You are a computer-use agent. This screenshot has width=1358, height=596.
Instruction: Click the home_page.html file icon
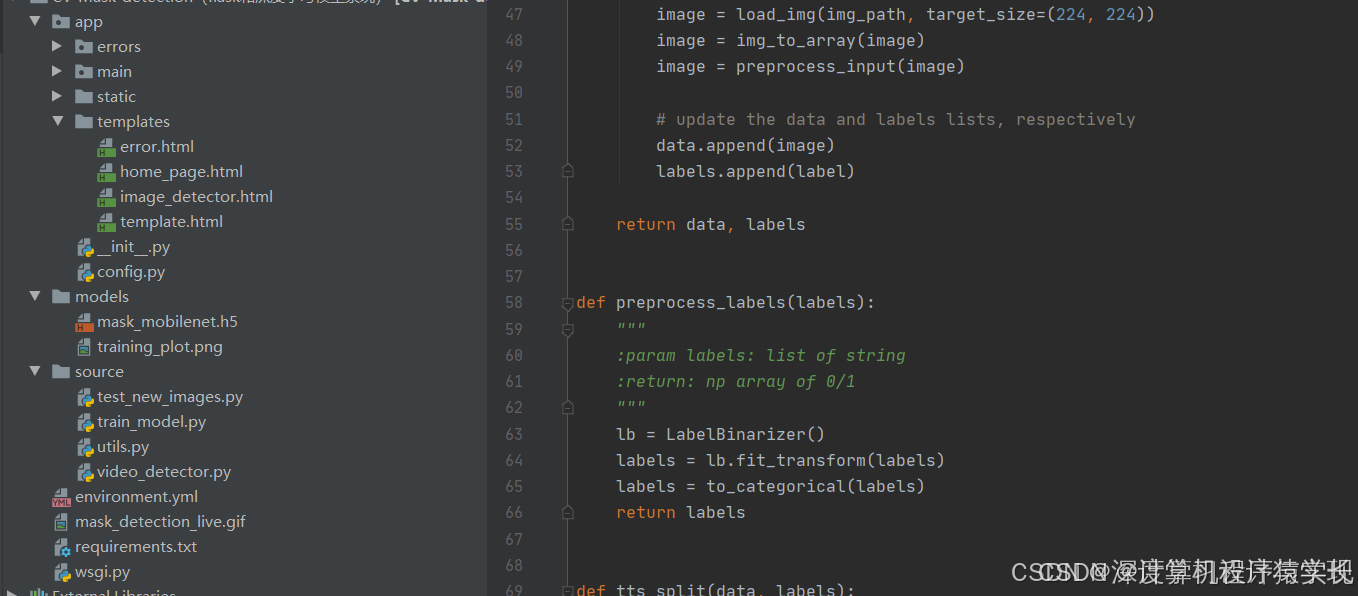coord(106,172)
